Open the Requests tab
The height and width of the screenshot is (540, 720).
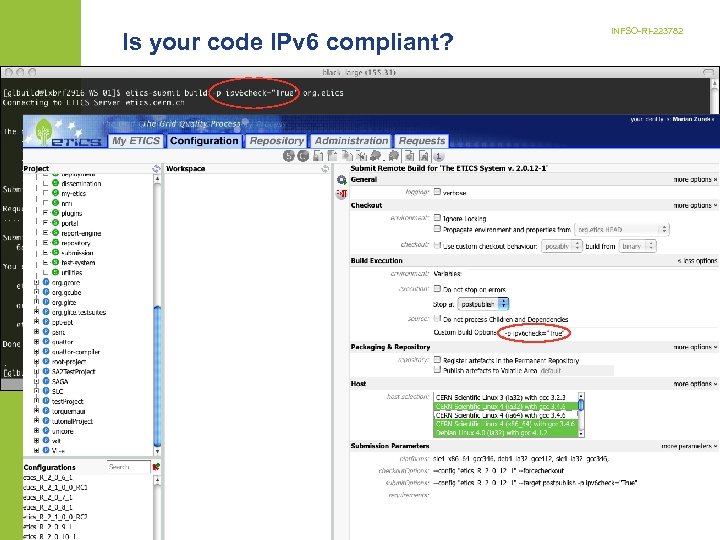point(422,141)
